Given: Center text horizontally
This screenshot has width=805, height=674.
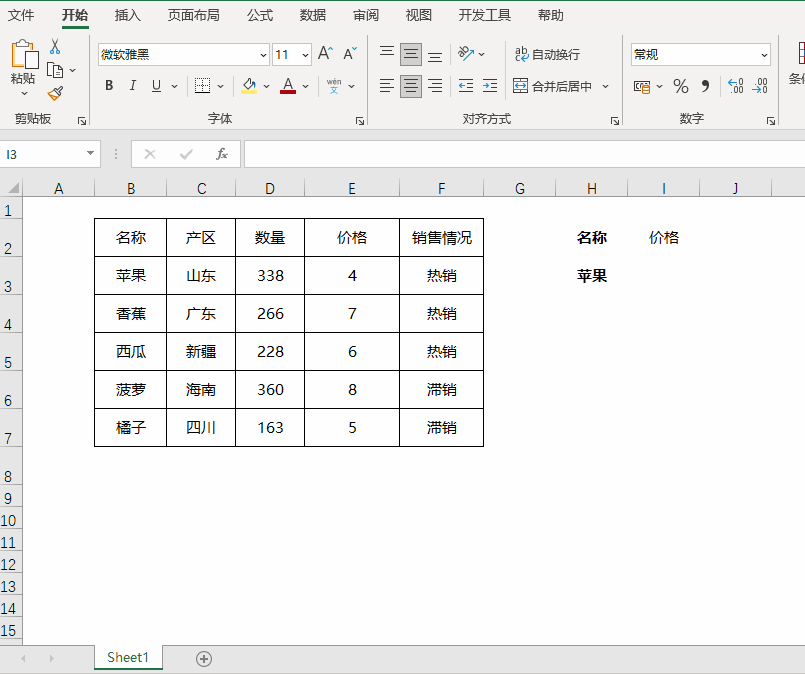Looking at the screenshot, I should pos(411,86).
